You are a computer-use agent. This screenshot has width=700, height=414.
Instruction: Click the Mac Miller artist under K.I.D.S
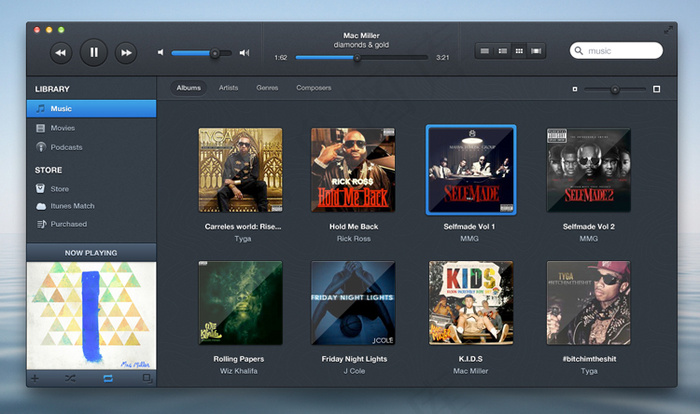click(471, 371)
